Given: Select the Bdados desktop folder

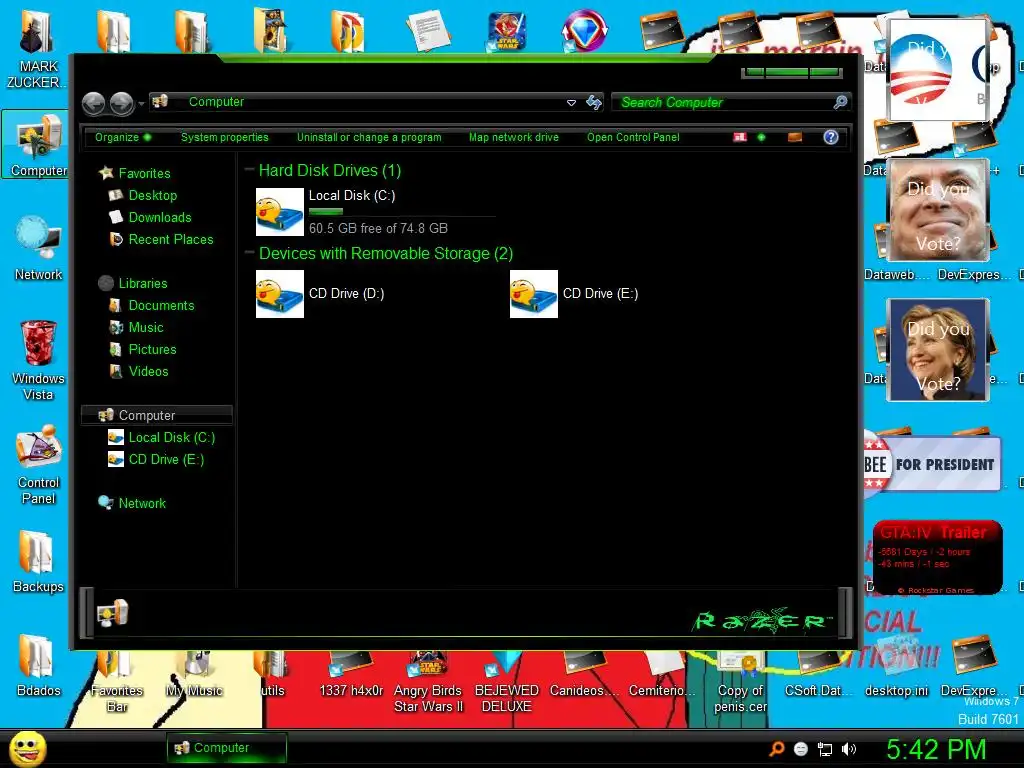Looking at the screenshot, I should (x=38, y=665).
